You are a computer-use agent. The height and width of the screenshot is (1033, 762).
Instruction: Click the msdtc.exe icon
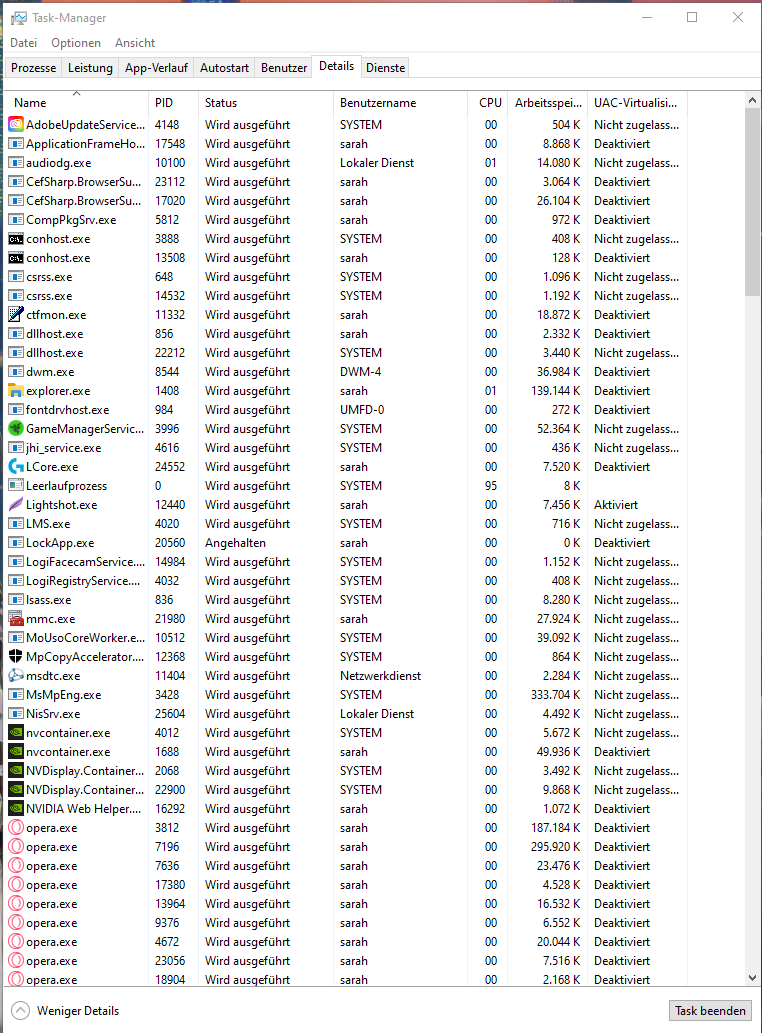click(16, 676)
